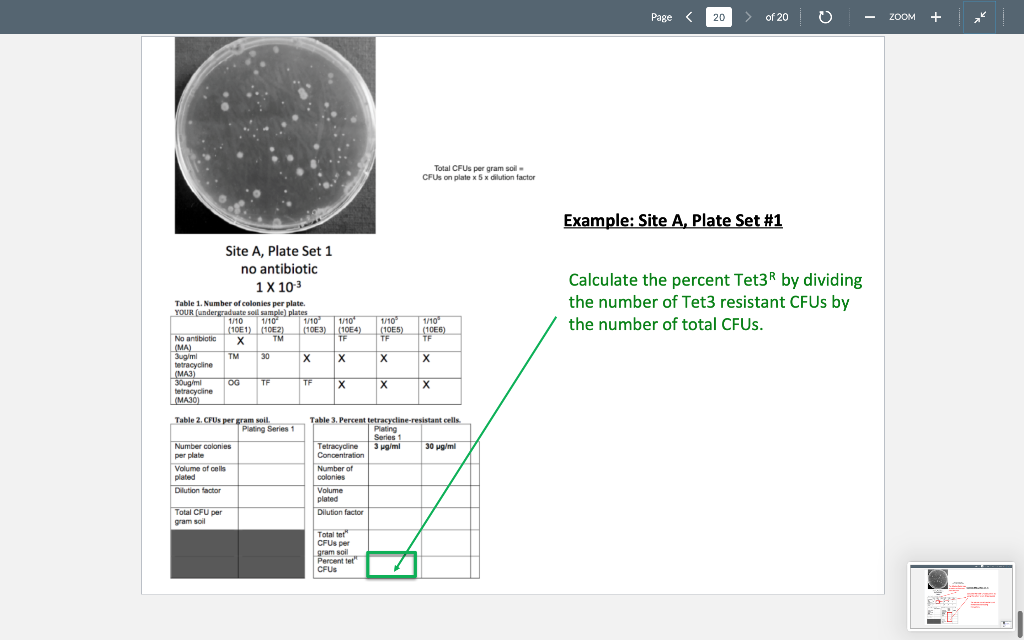
Task: Click the green annotation text about Percent Tet3R
Action: pyautogui.click(x=715, y=301)
